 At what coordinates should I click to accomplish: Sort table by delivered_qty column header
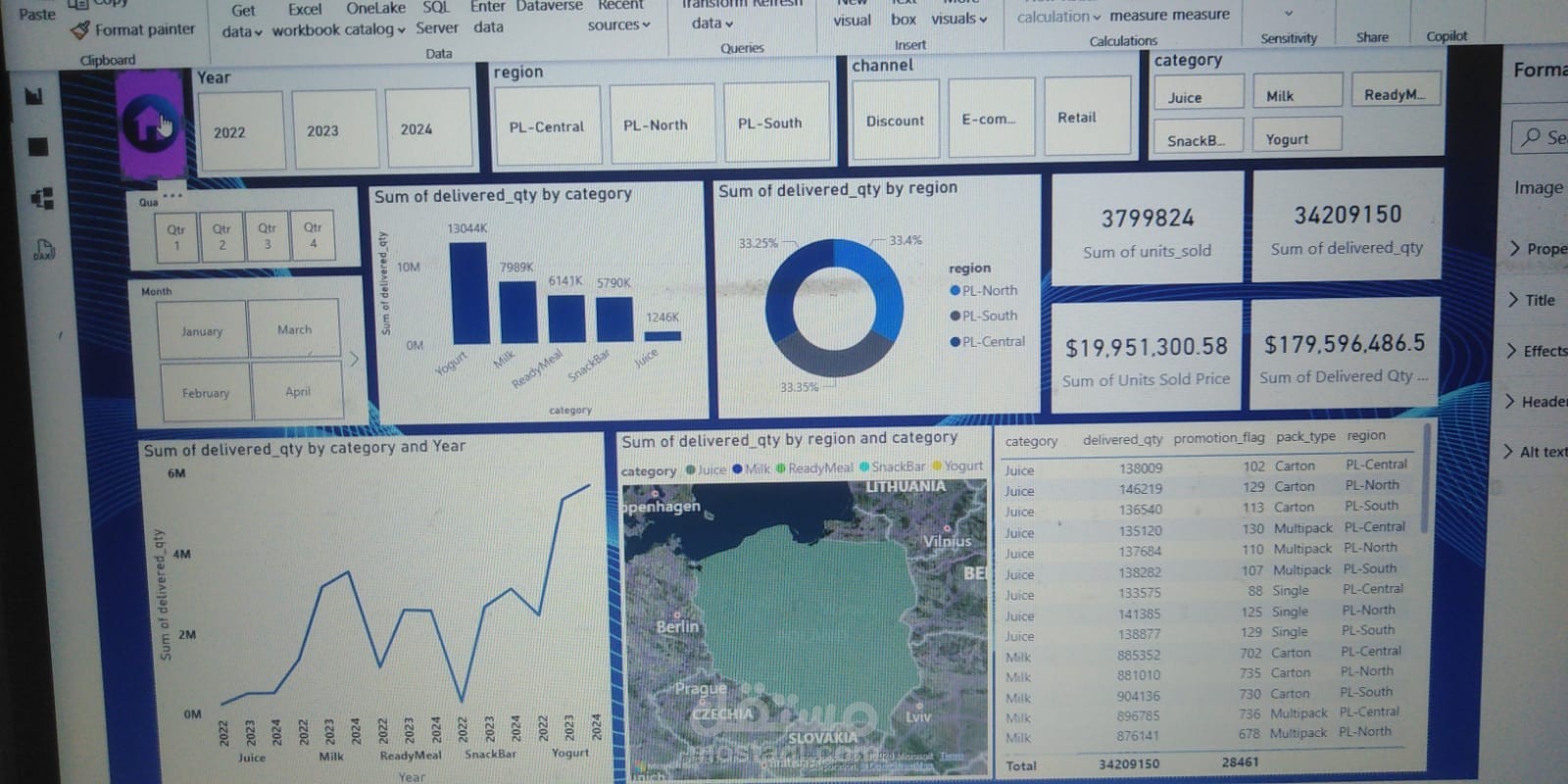point(1122,439)
